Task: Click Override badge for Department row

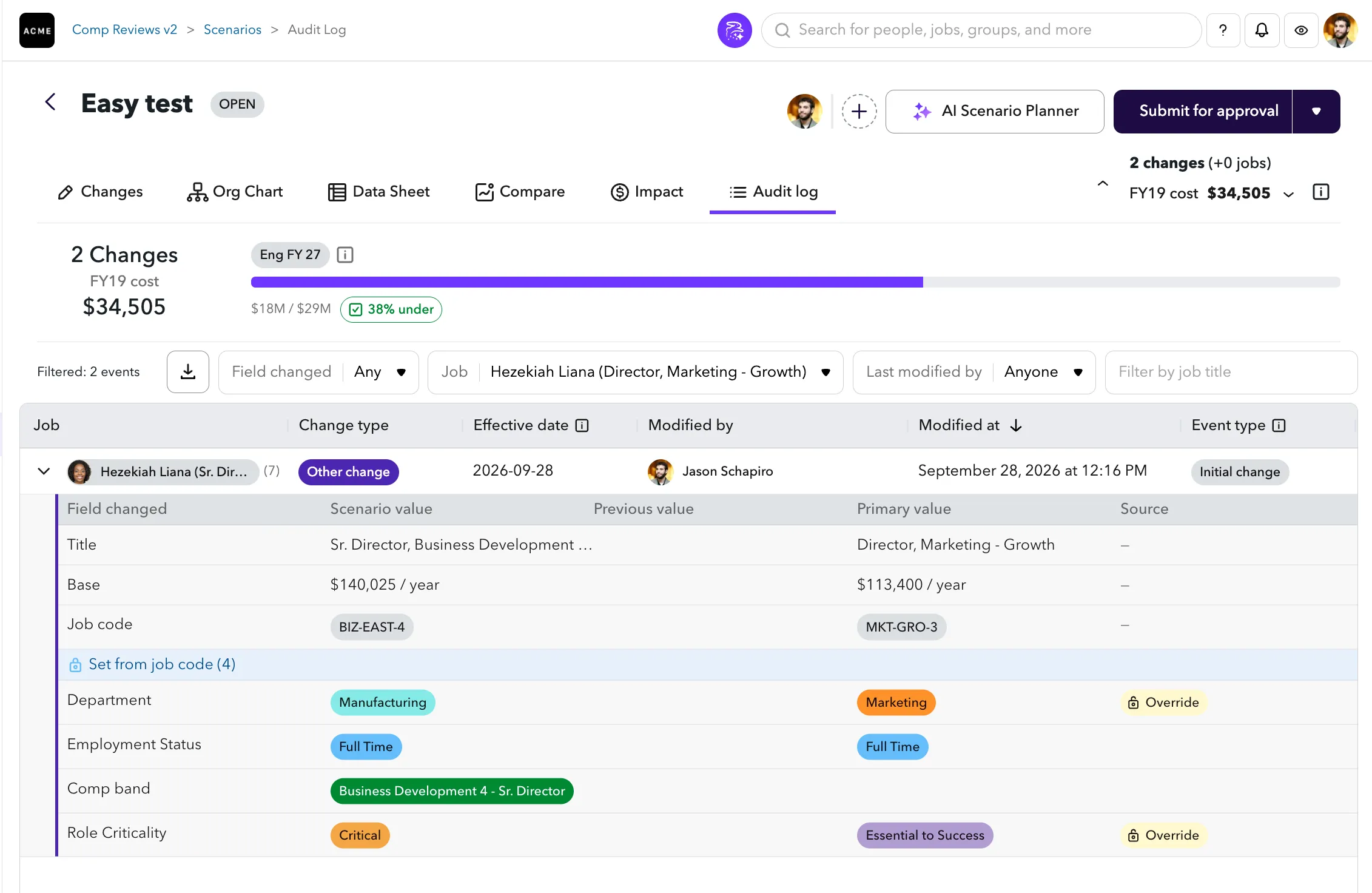Action: tap(1163, 703)
